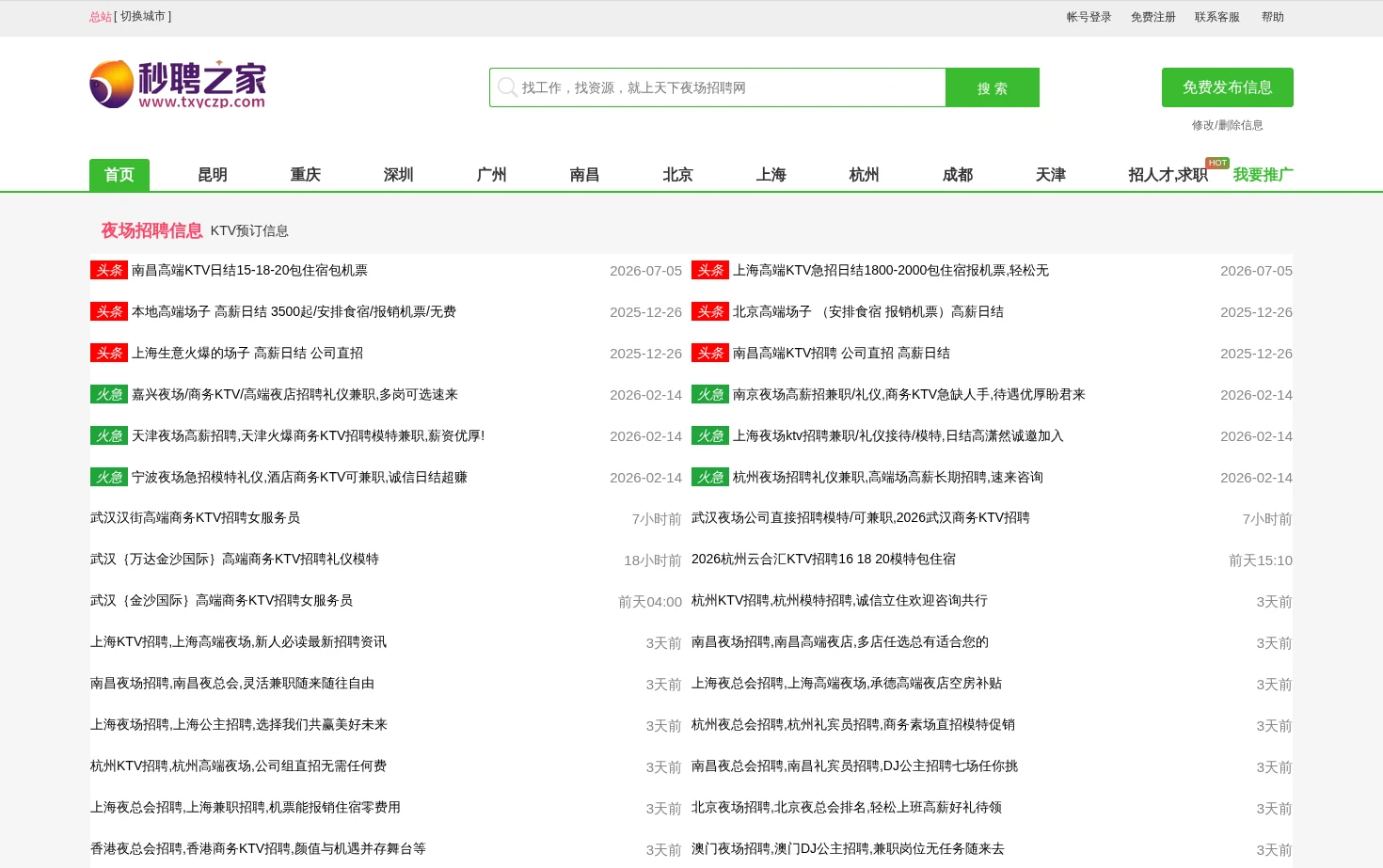Open listing 北京高端场子（安排食宿 报销机票）高薪日结
This screenshot has width=1383, height=868.
[x=868, y=311]
